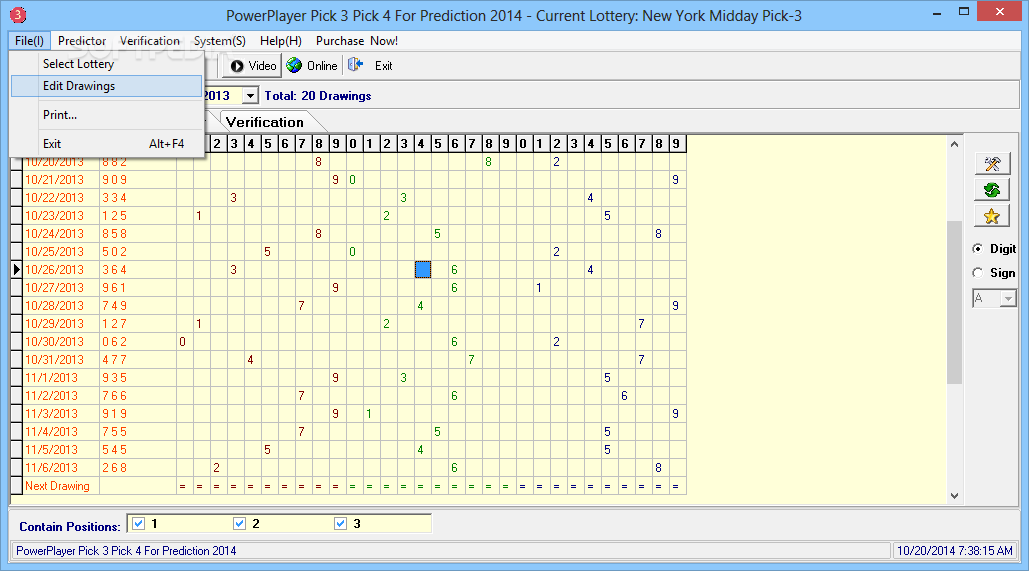Toggle Contain Positions checkbox 3
This screenshot has width=1029, height=571.
(x=340, y=523)
